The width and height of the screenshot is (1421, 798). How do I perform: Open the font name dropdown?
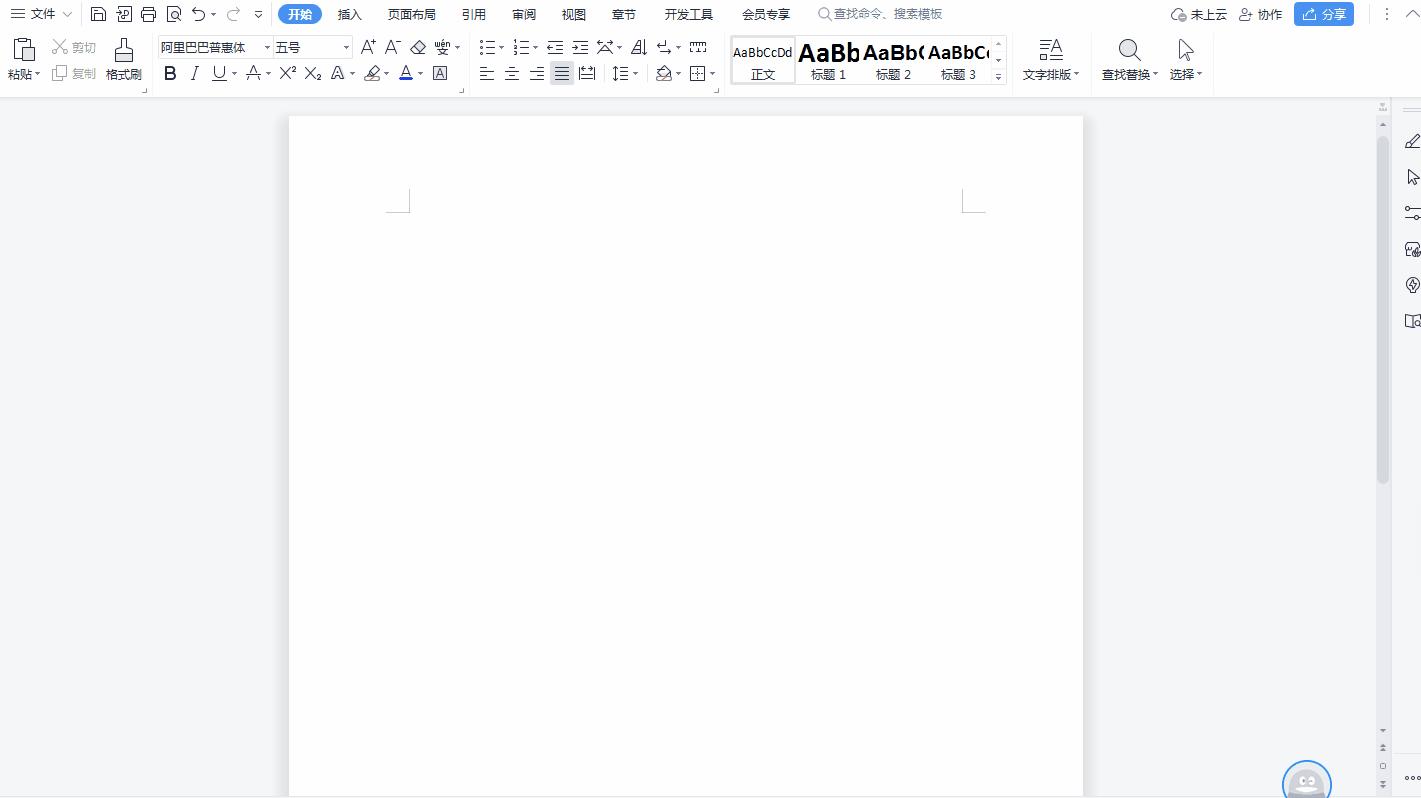point(267,47)
